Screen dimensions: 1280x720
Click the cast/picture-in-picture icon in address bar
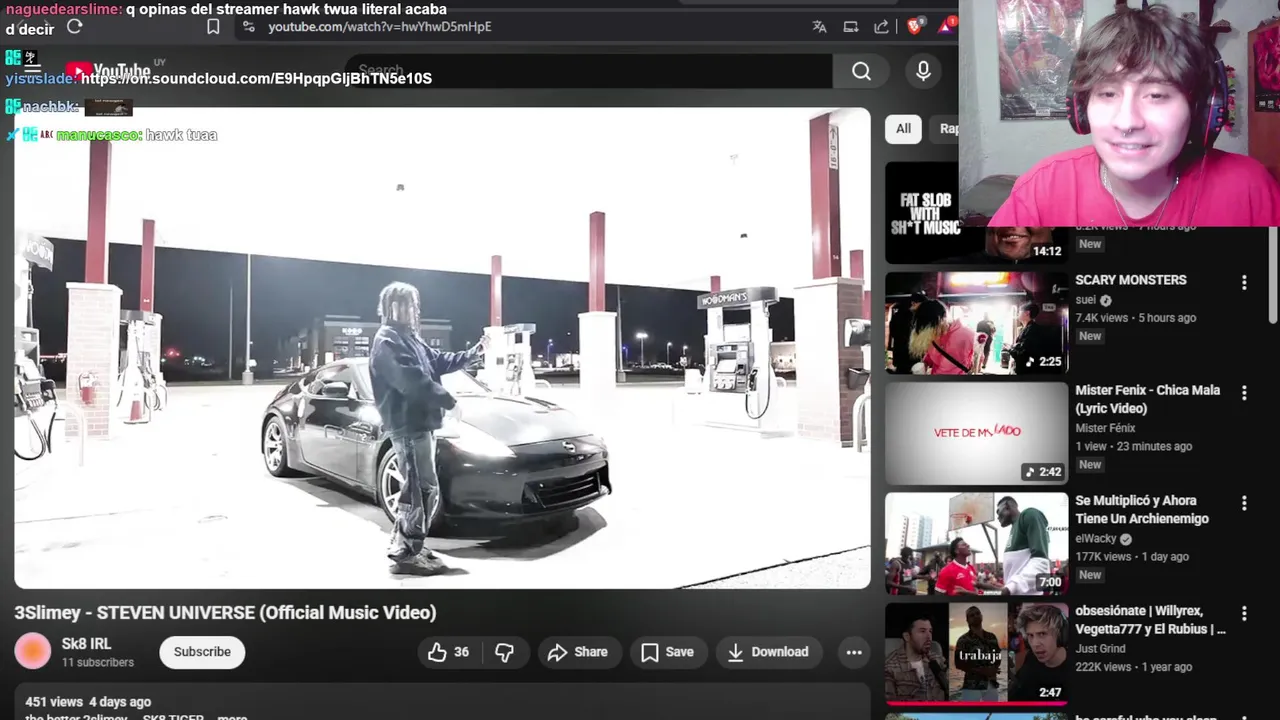click(x=851, y=27)
